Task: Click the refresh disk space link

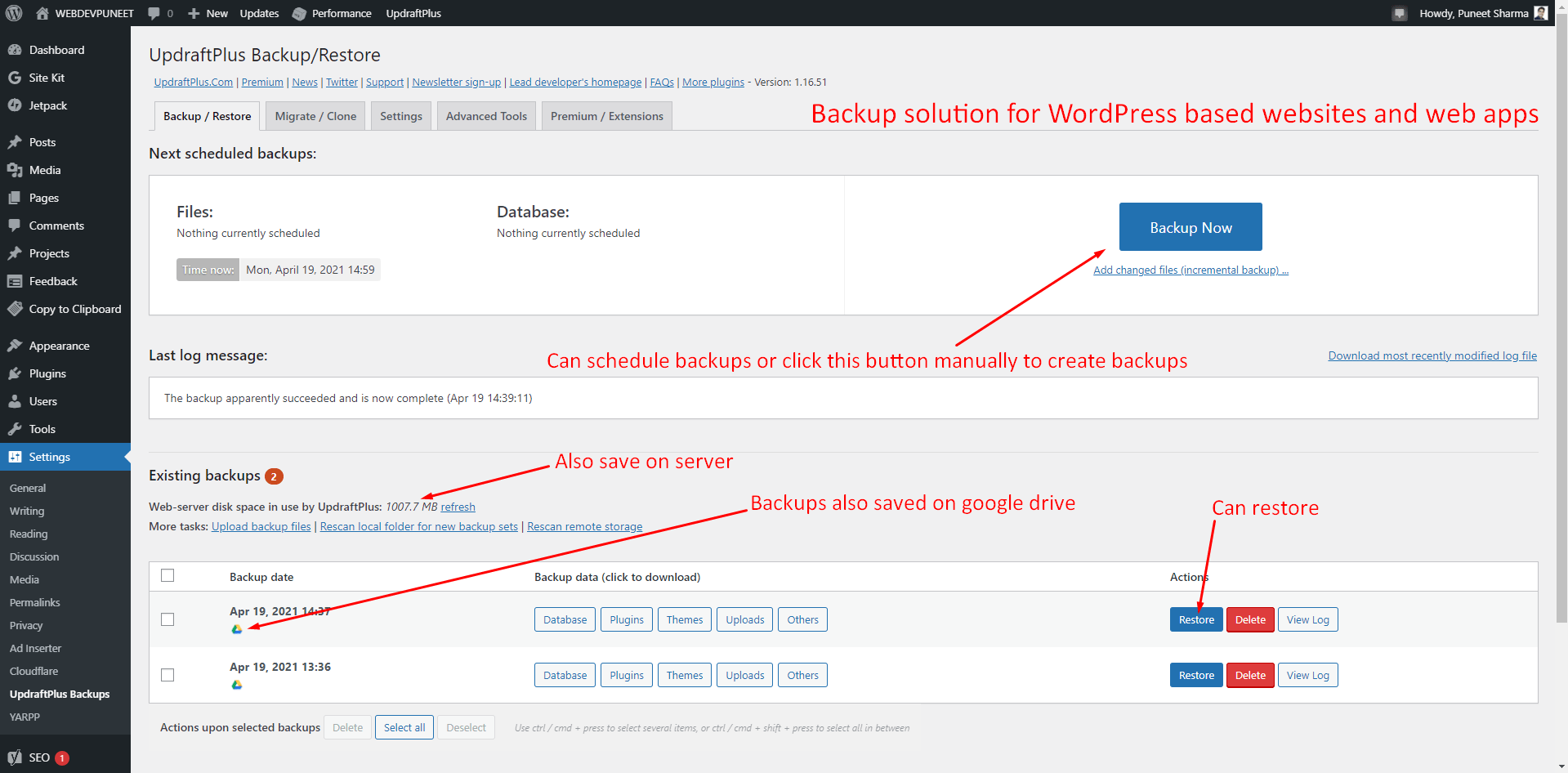Action: click(x=458, y=507)
